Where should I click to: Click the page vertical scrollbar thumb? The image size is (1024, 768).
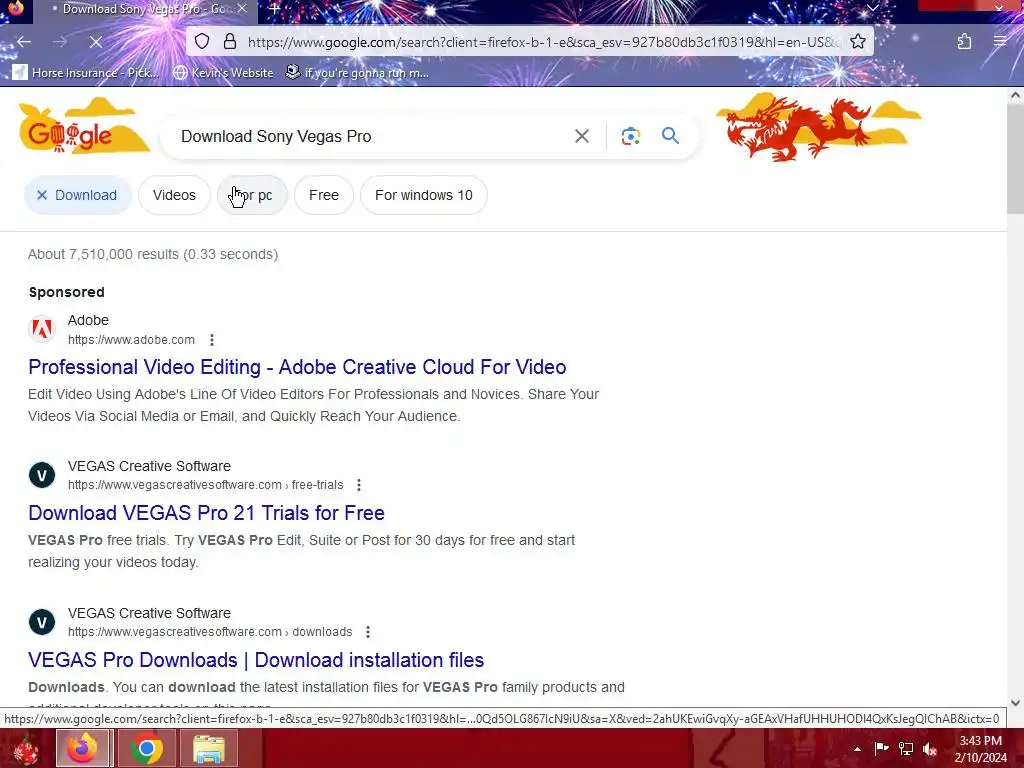pyautogui.click(x=1015, y=161)
